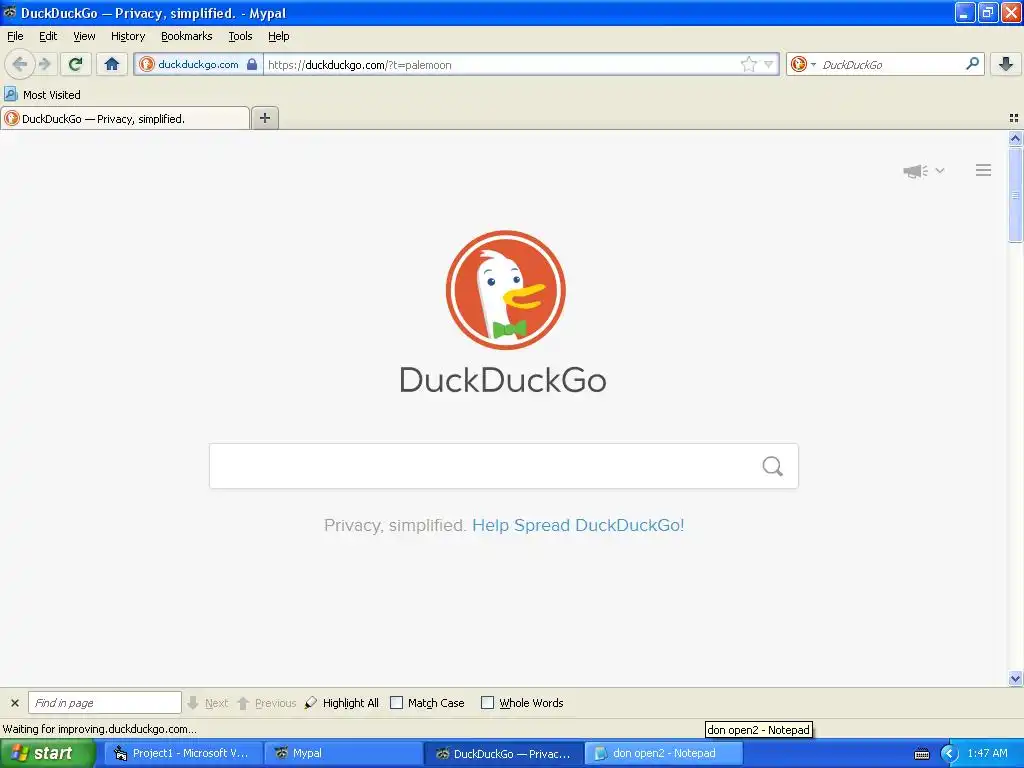Click the vertical scrollbar thumb
Viewport: 1024px width, 768px height.
click(1015, 195)
